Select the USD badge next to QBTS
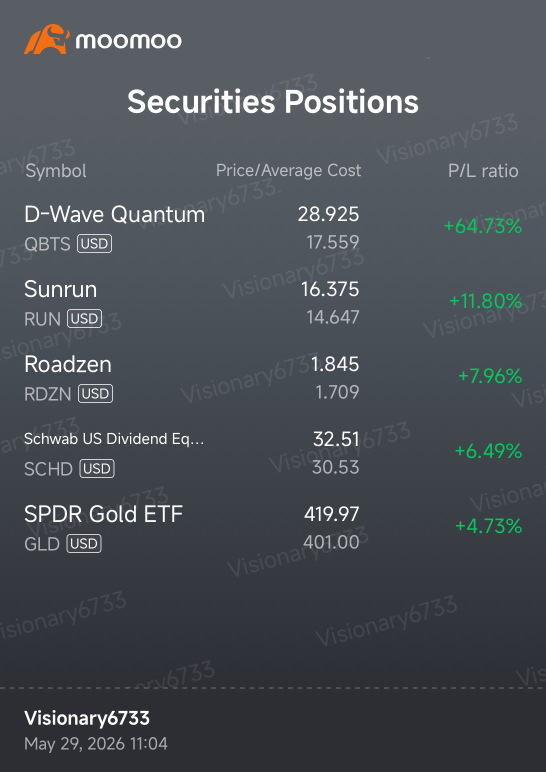546x772 pixels. (95, 244)
